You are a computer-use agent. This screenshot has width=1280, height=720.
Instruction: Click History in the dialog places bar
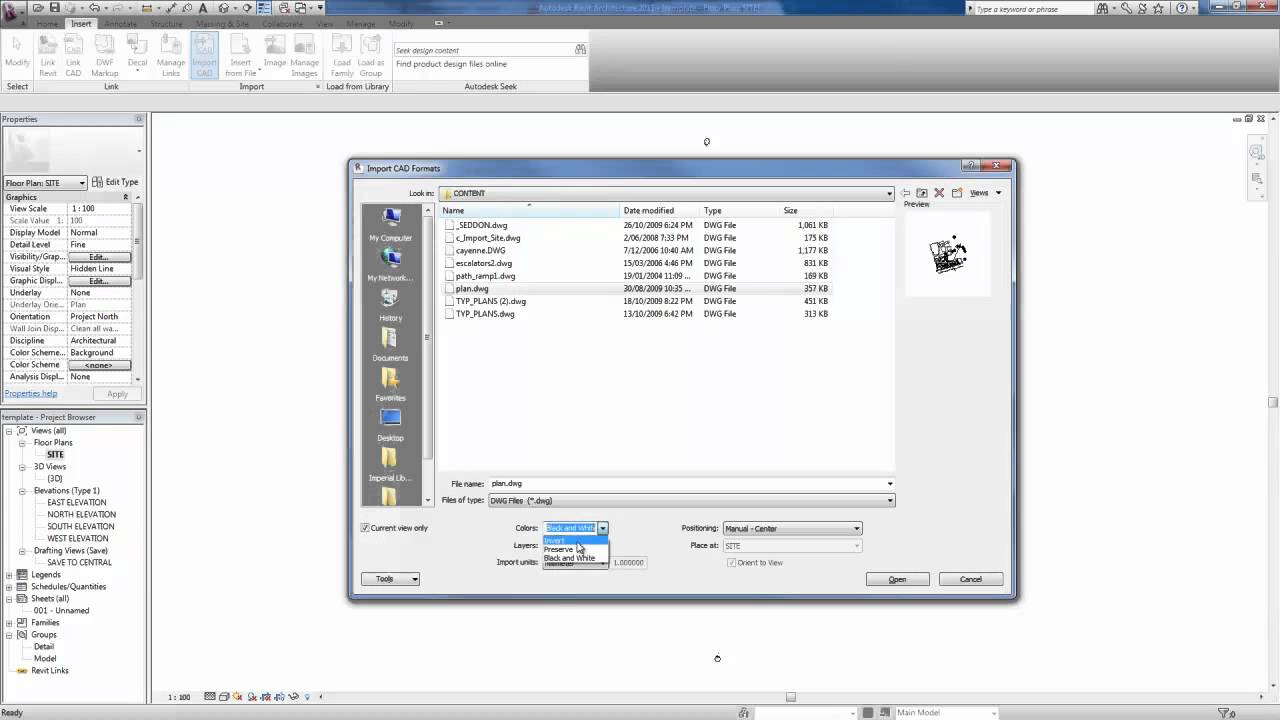[x=390, y=305]
